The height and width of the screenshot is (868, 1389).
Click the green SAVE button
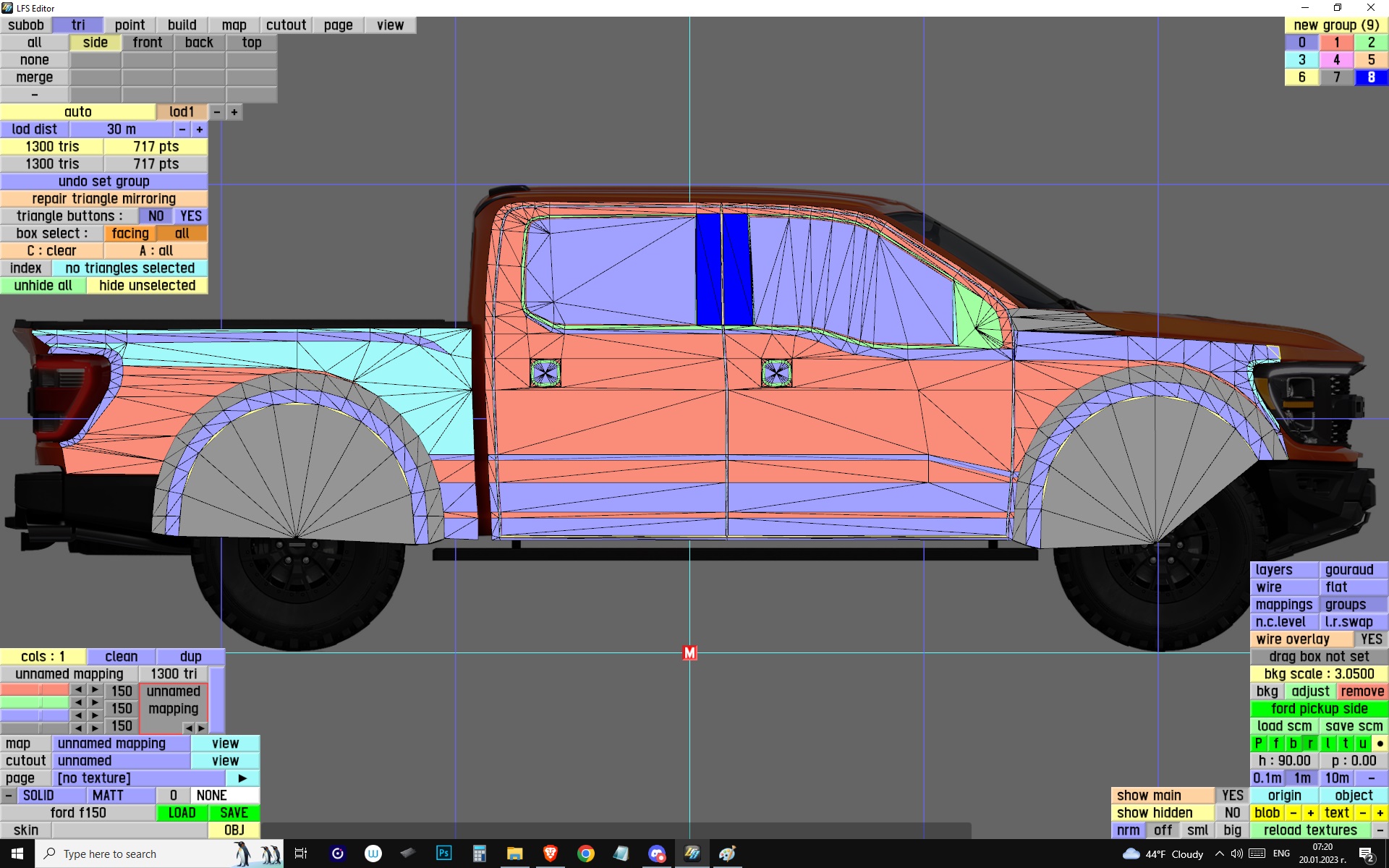pos(234,813)
